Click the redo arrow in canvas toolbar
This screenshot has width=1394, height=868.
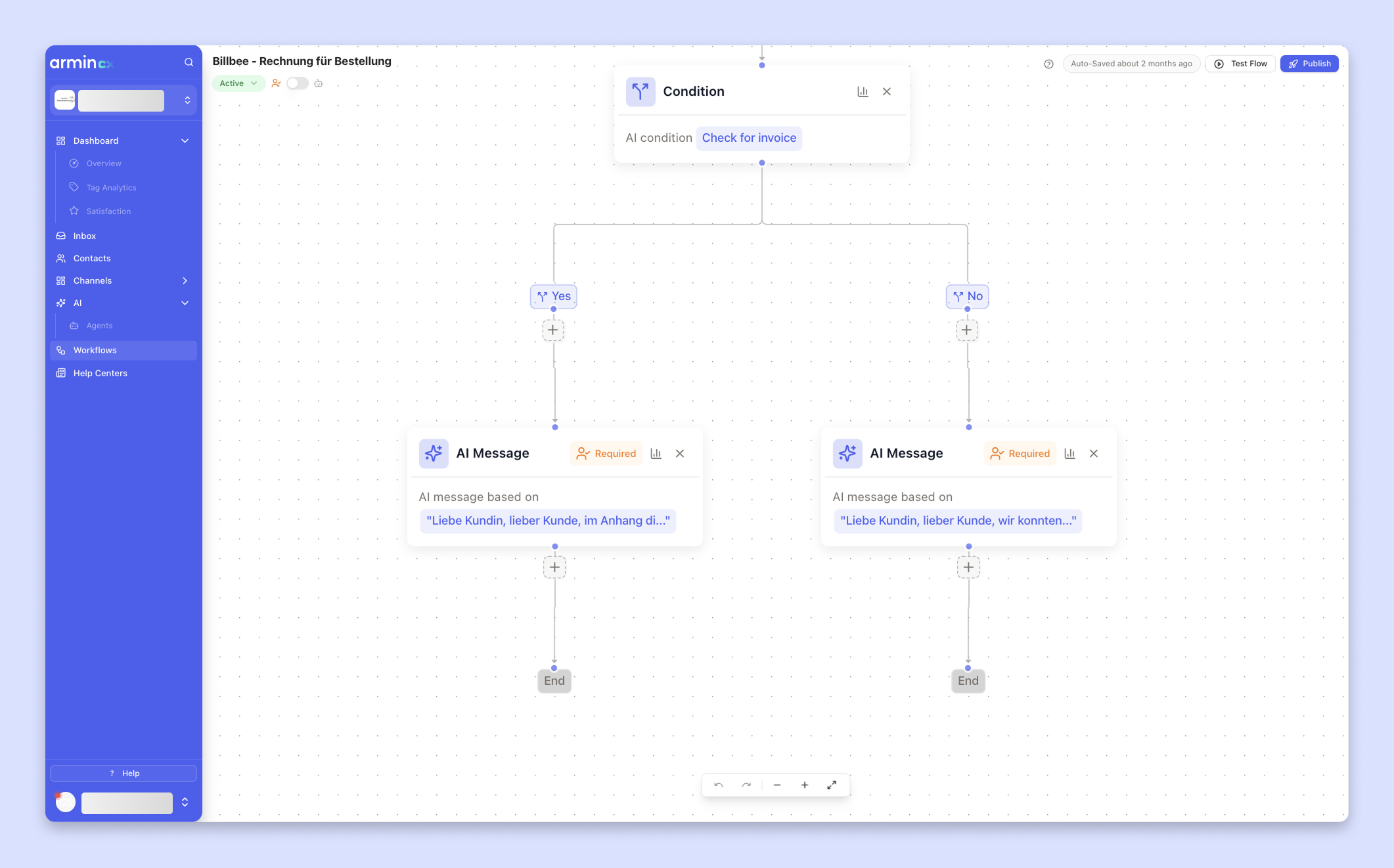[x=746, y=785]
